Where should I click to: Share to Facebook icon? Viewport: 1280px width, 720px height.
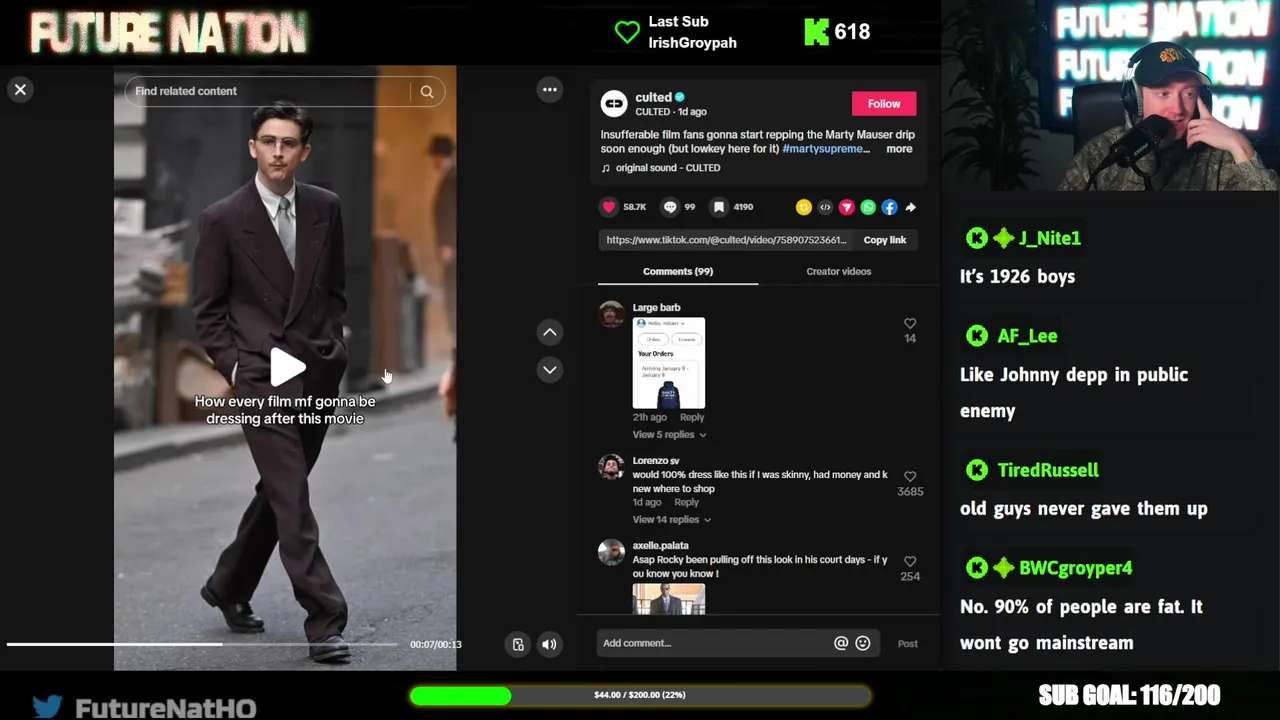[x=889, y=207]
